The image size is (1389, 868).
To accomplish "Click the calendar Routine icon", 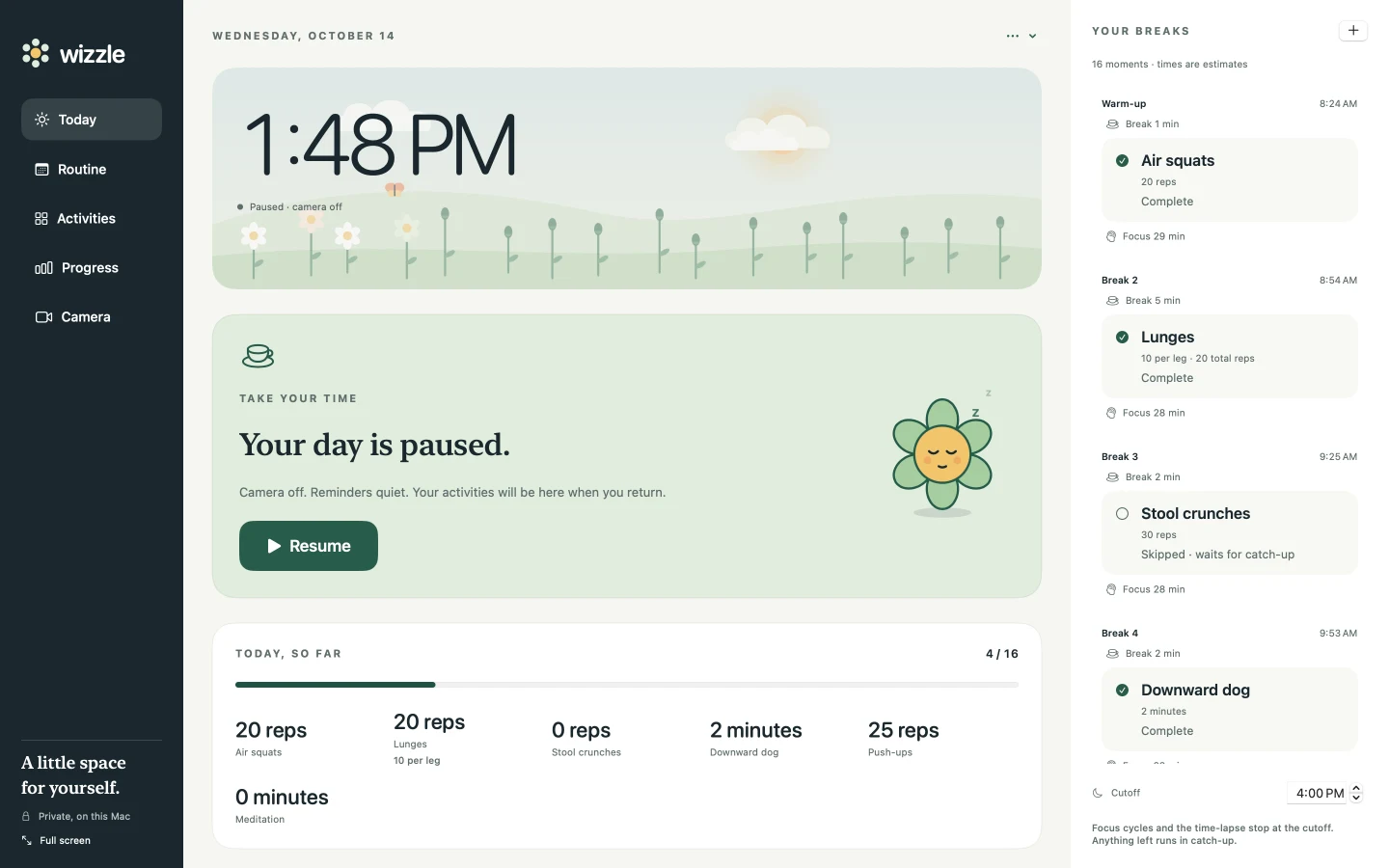I will coord(41,170).
